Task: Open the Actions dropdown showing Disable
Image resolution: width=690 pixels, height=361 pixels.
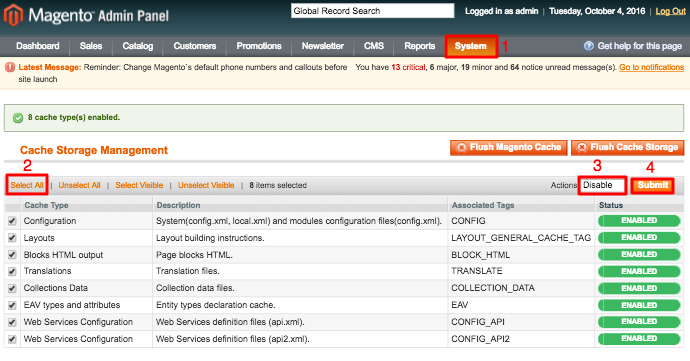Action: 602,185
